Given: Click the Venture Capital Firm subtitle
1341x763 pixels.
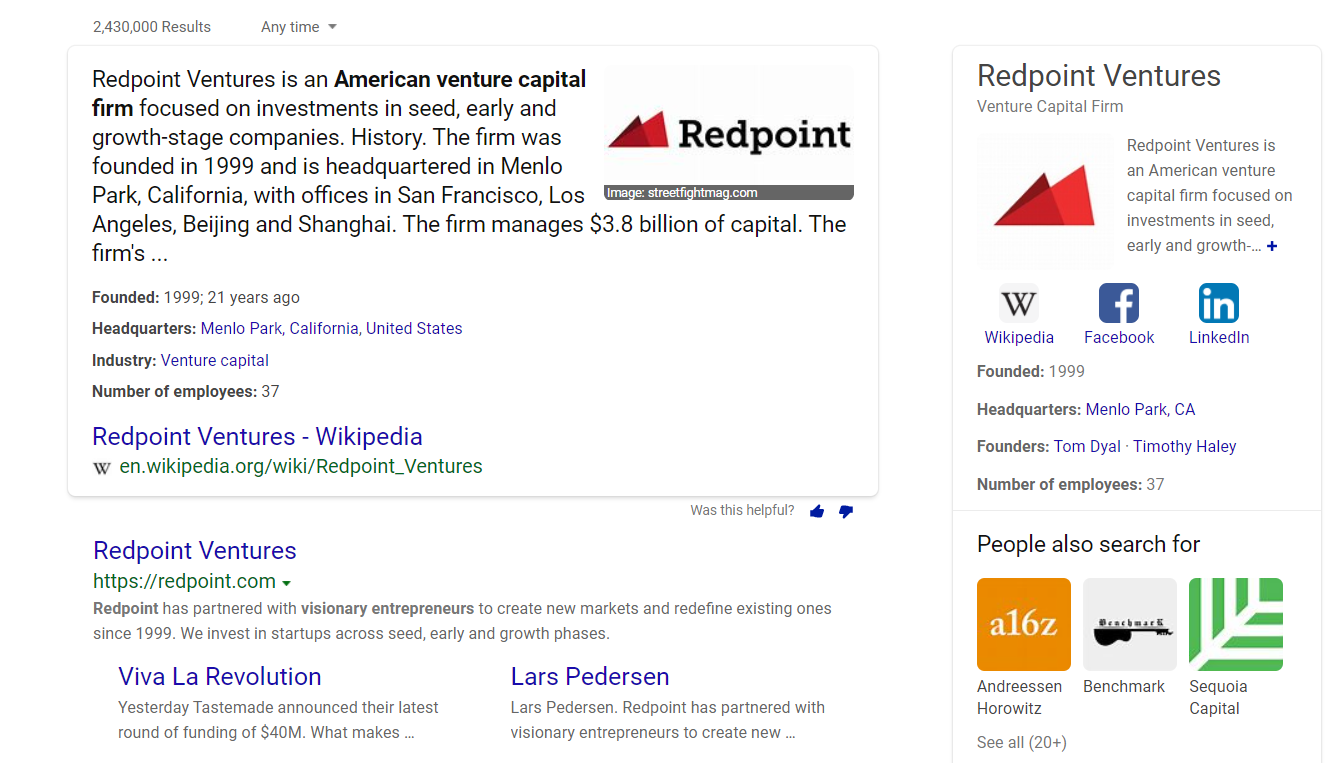Looking at the screenshot, I should pyautogui.click(x=1050, y=106).
